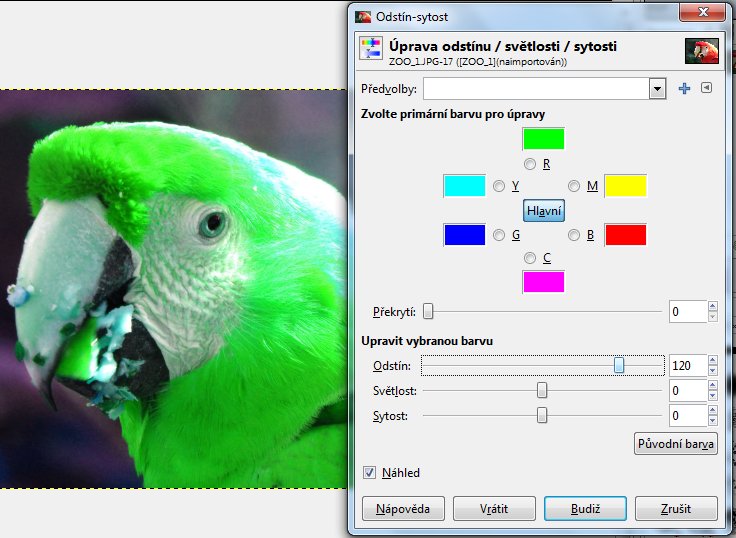Viewport: 736px width, 538px height.
Task: Click the cyan swatch beside Y
Action: (x=465, y=186)
